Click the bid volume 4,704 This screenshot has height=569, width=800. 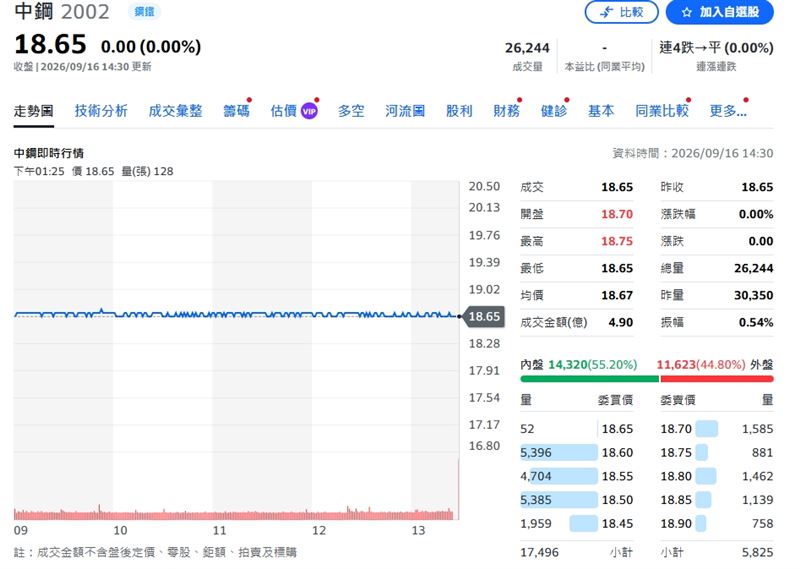coord(536,476)
